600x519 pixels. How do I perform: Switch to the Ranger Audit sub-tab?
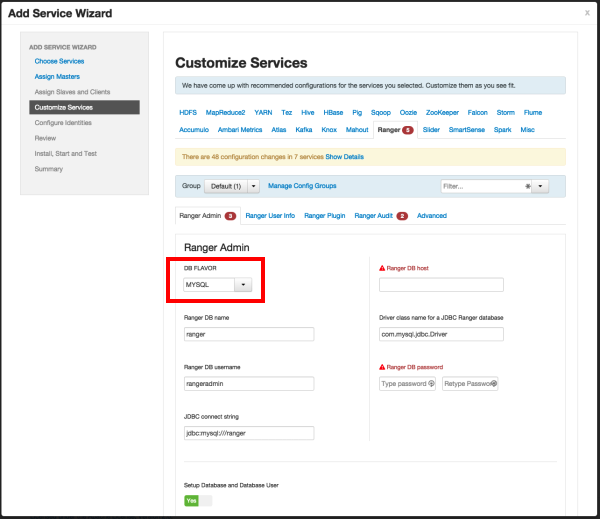click(373, 216)
